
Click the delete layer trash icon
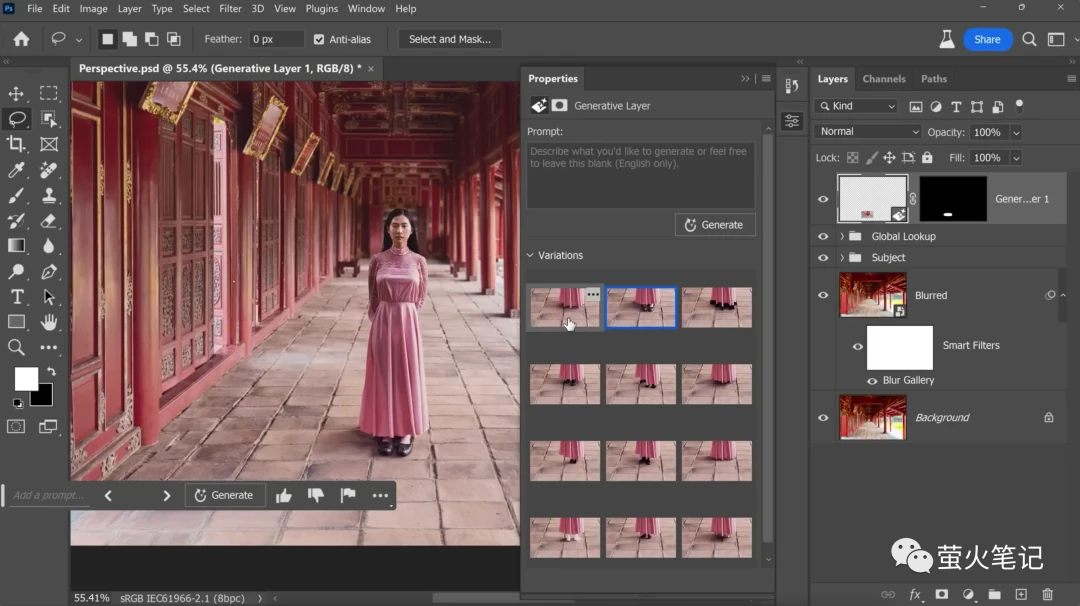[x=1048, y=594]
